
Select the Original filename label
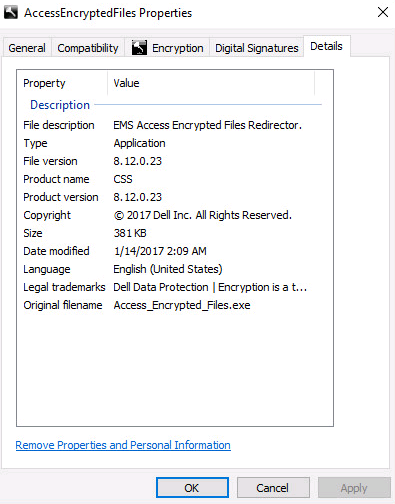[x=63, y=305]
